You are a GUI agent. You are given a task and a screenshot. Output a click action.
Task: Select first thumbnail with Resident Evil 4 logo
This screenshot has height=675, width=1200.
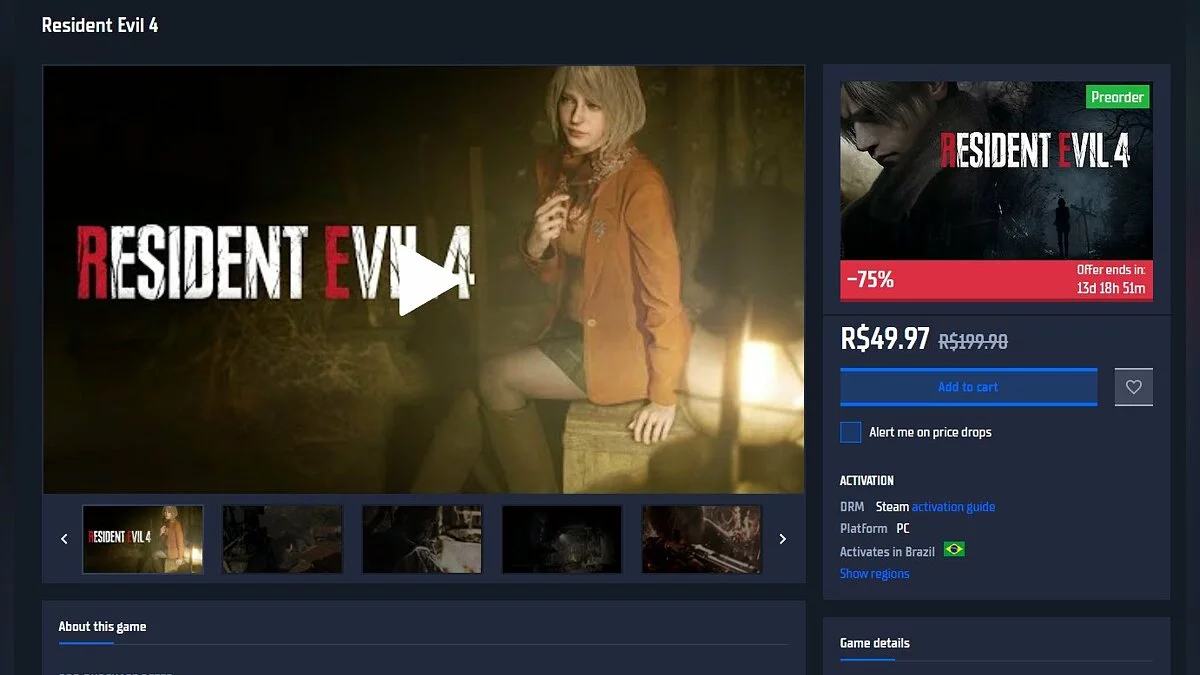tap(143, 539)
